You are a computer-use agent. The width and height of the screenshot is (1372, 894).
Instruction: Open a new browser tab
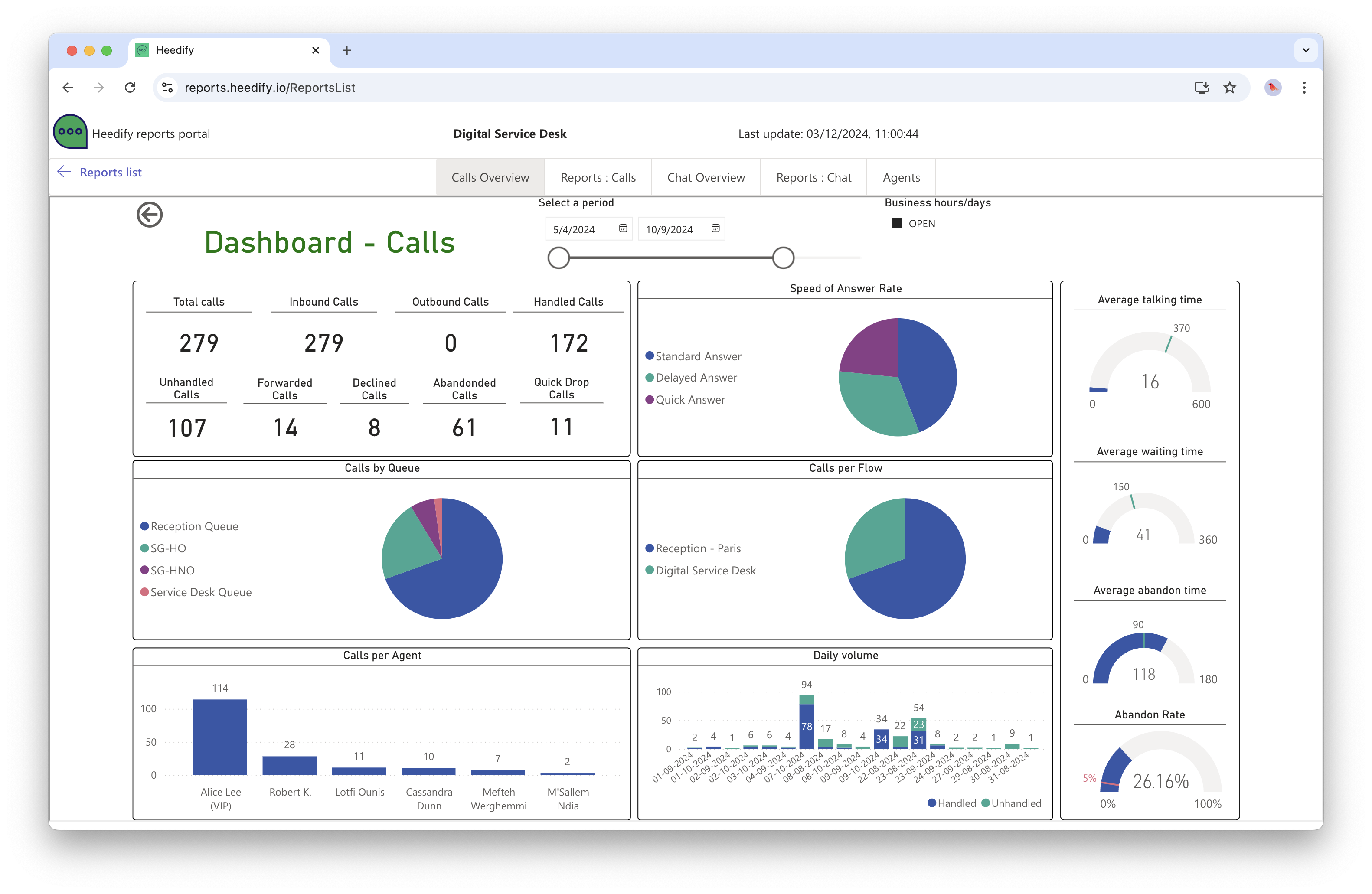point(346,50)
